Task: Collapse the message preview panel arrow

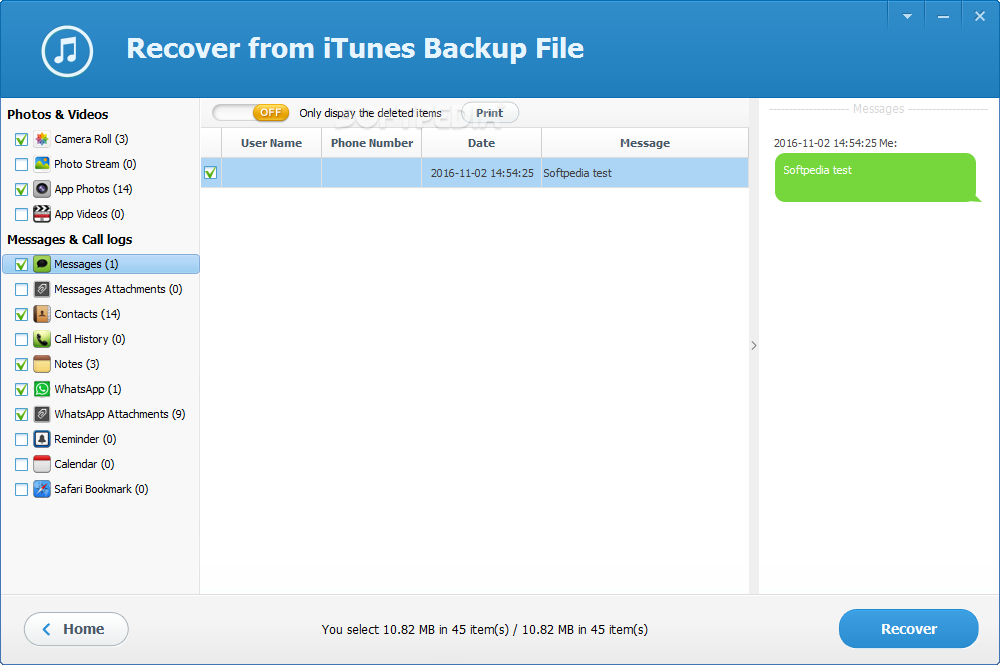Action: (x=754, y=346)
